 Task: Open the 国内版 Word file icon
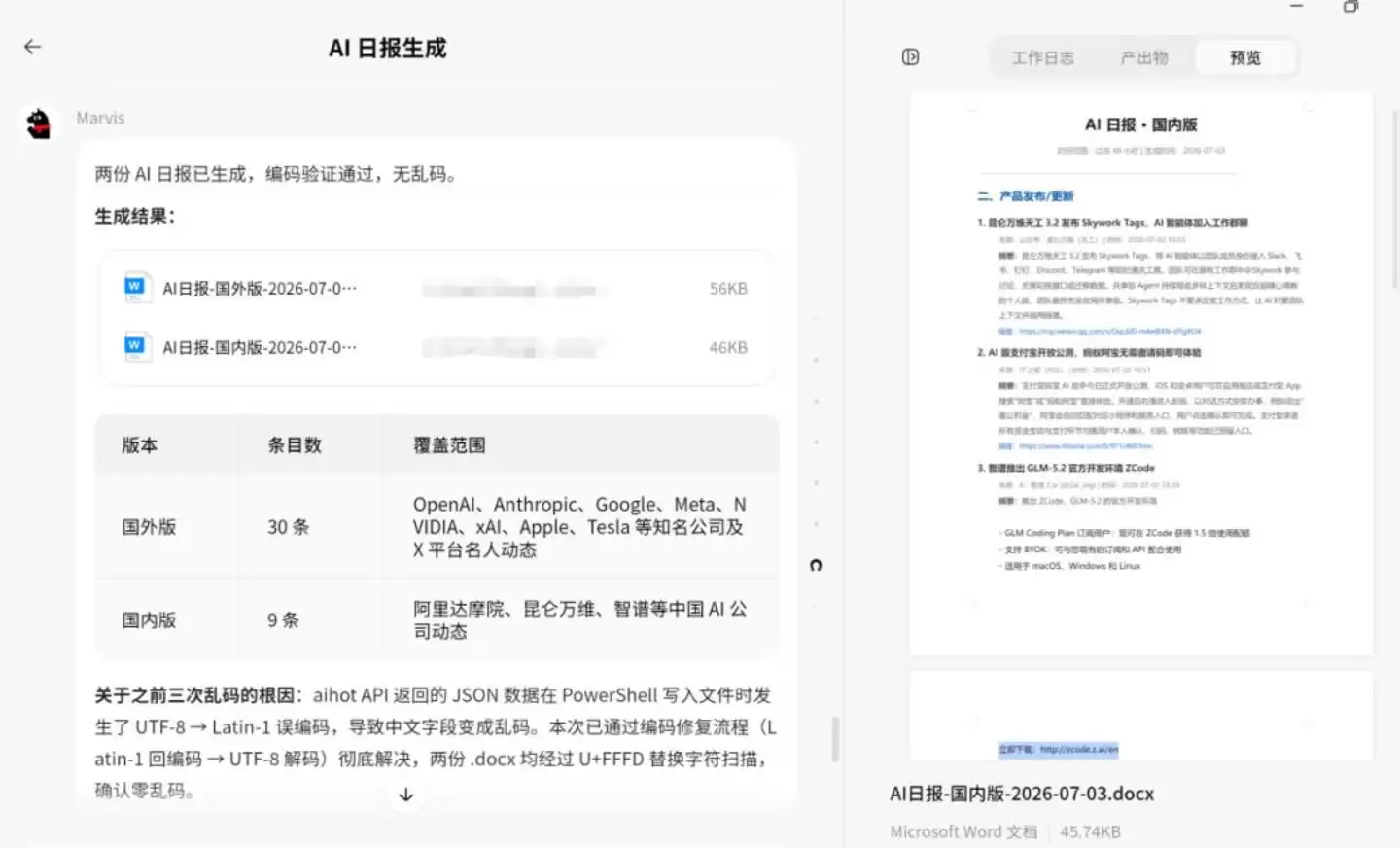tap(135, 347)
